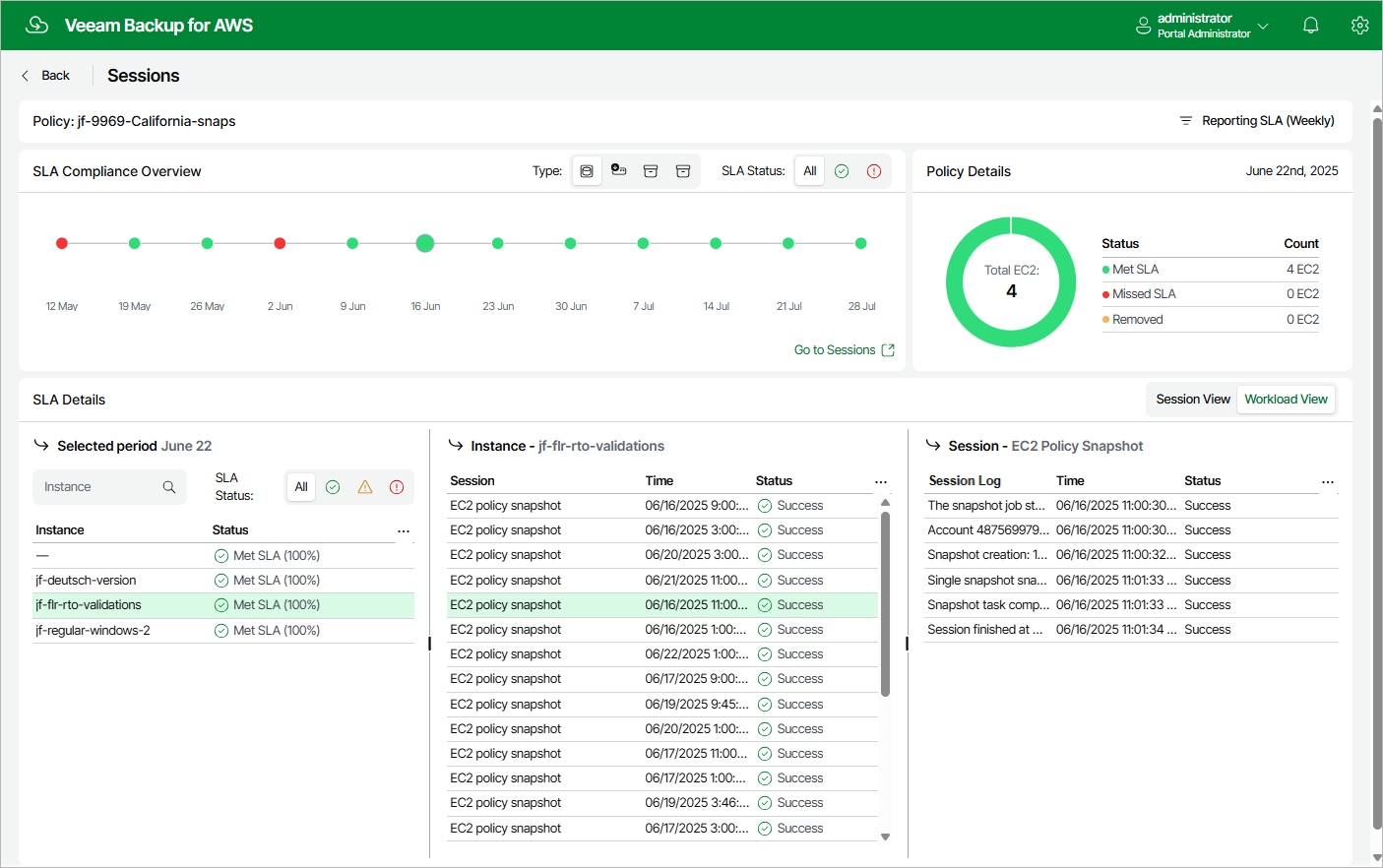Select the 7 Jul timeline point
The width and height of the screenshot is (1383, 868).
coord(643,243)
